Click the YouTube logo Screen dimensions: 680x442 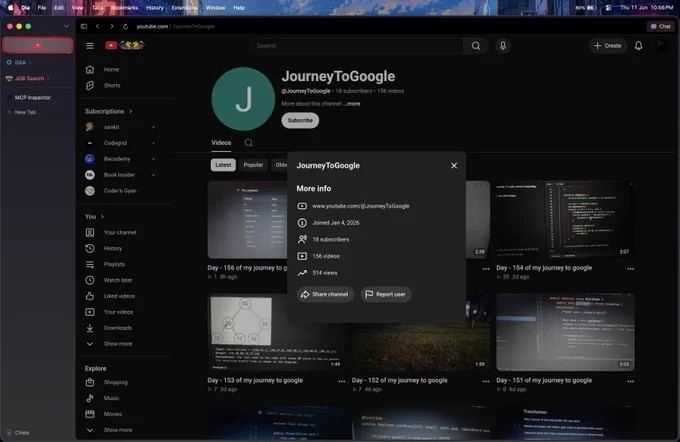(125, 45)
